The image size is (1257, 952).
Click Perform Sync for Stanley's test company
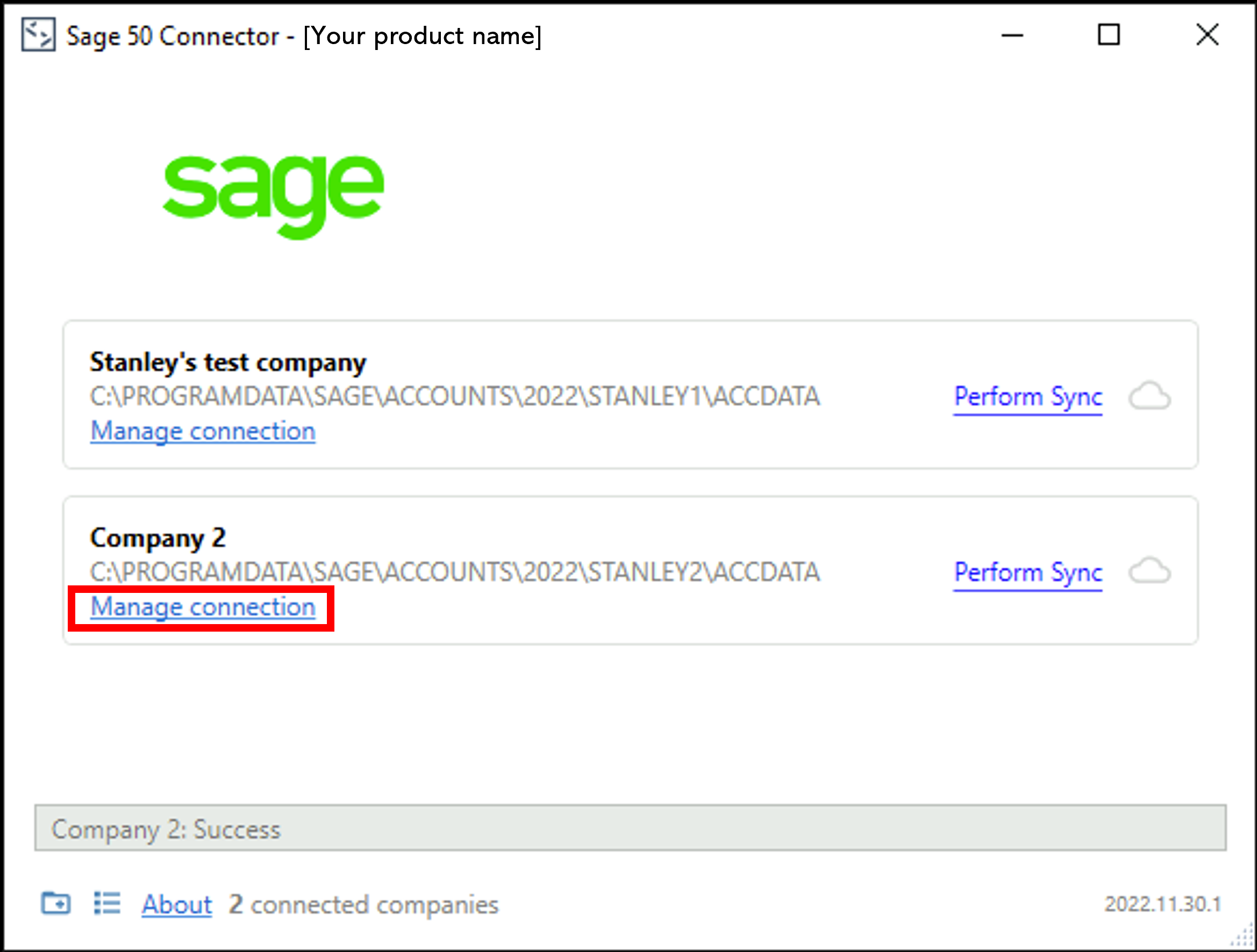[1027, 397]
